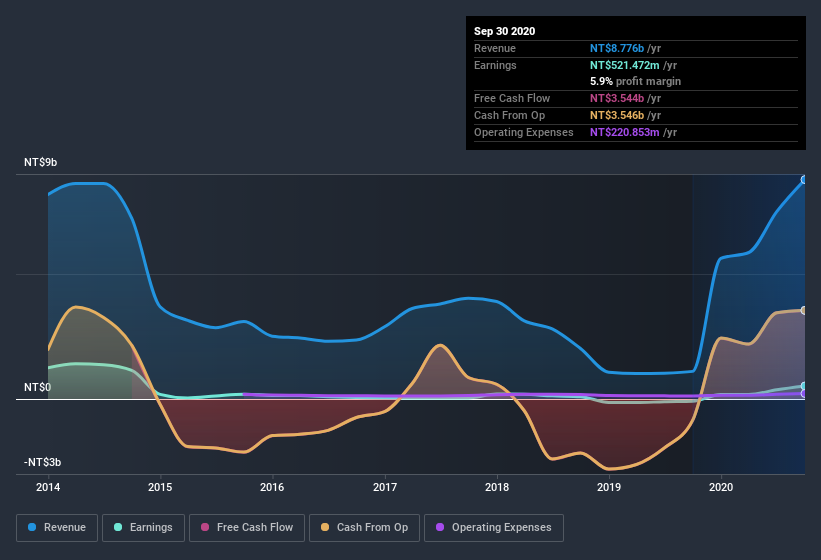Click the blue Revenue legend dot
This screenshot has width=821, height=560.
[32, 527]
